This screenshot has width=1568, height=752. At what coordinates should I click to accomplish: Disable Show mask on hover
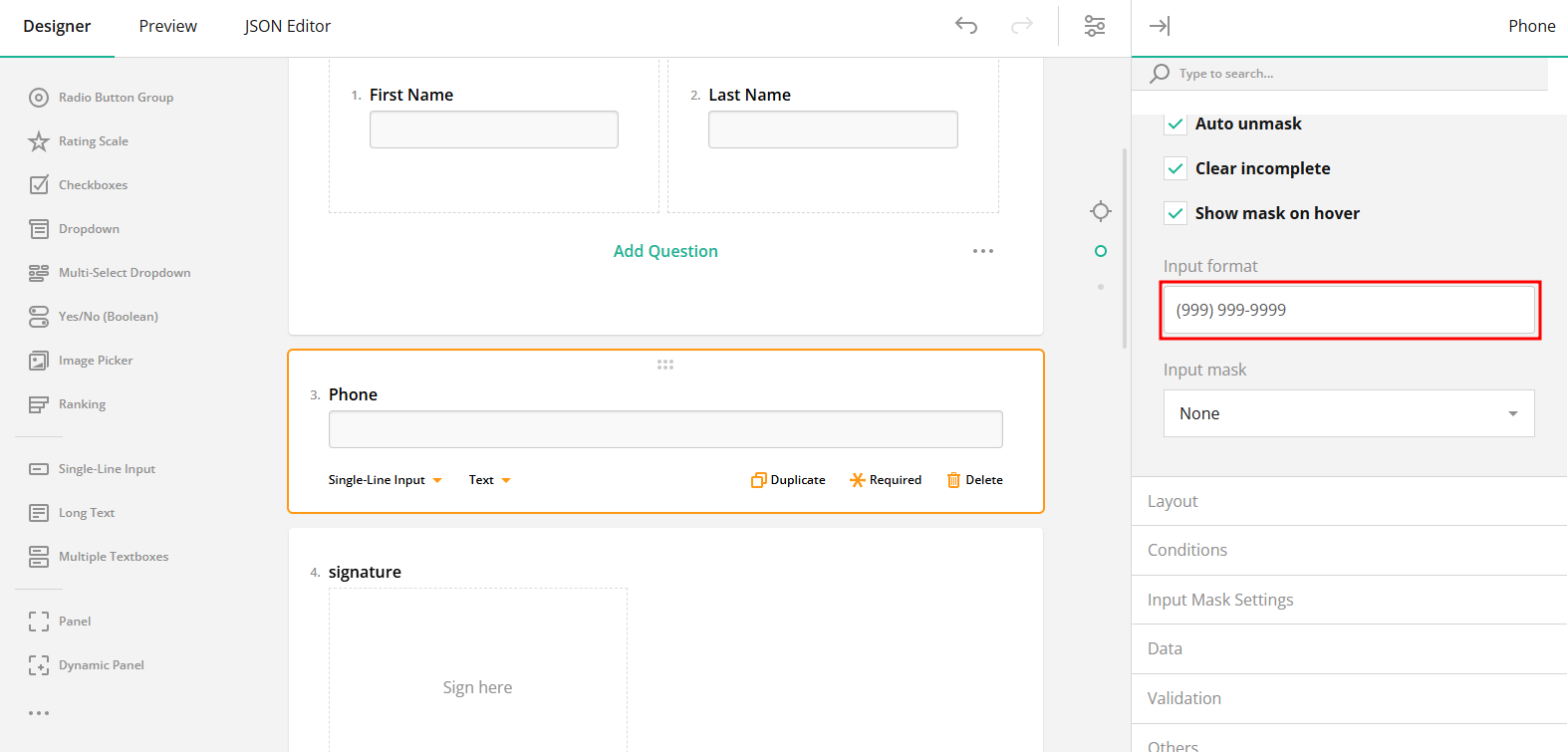[1176, 214]
